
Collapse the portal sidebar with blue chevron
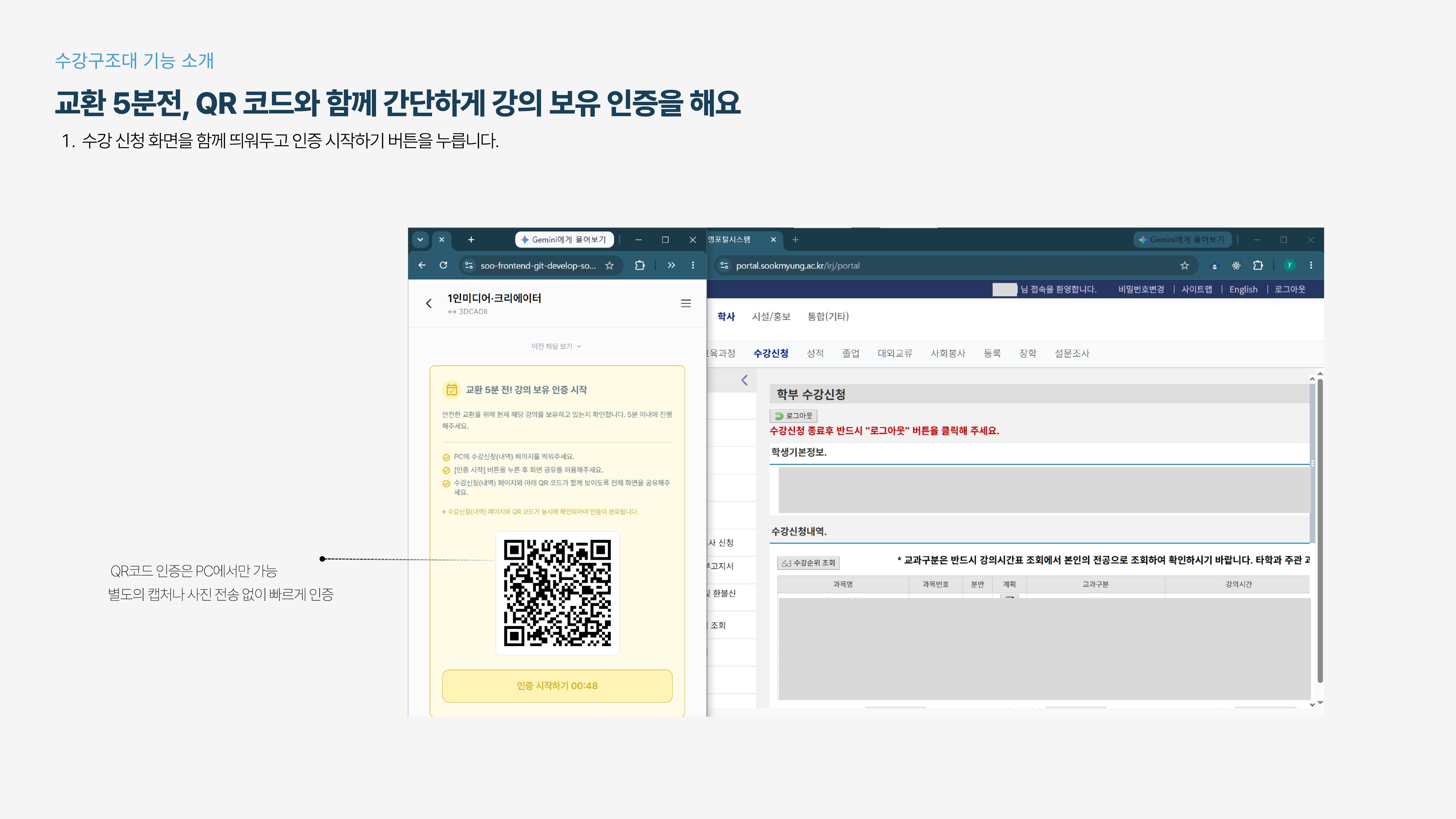click(x=744, y=380)
